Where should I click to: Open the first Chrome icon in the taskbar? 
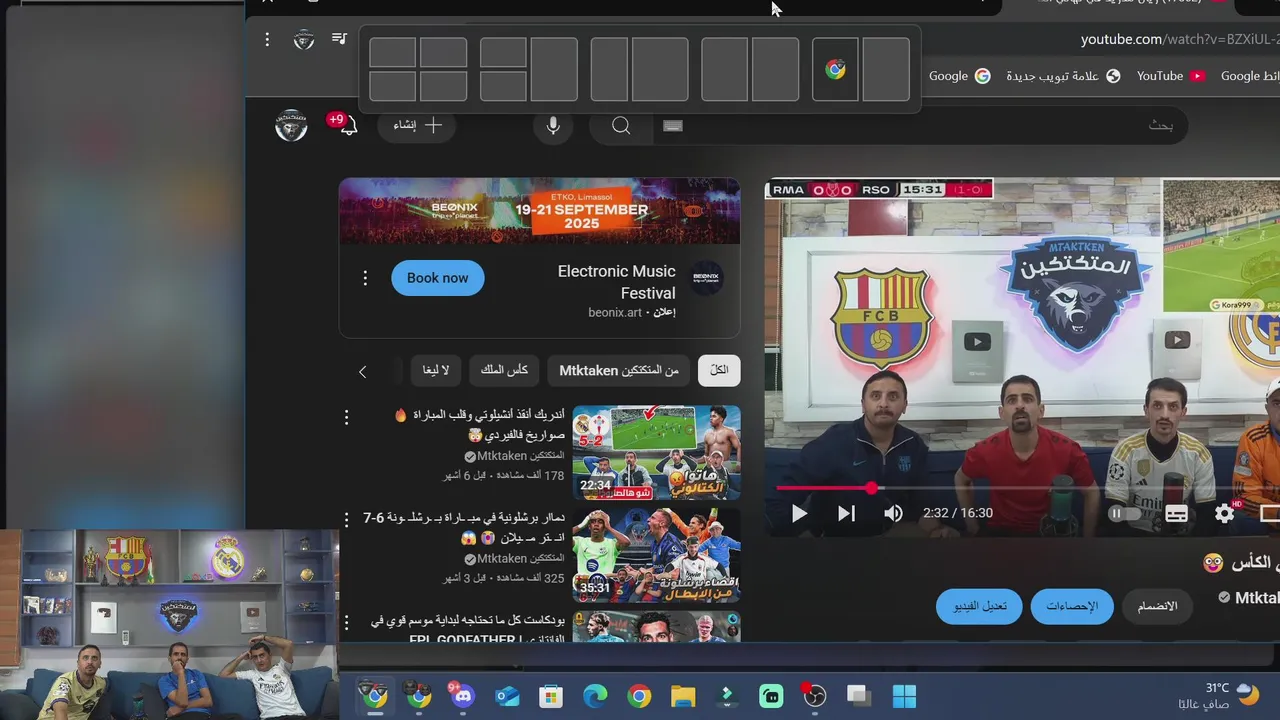click(375, 696)
